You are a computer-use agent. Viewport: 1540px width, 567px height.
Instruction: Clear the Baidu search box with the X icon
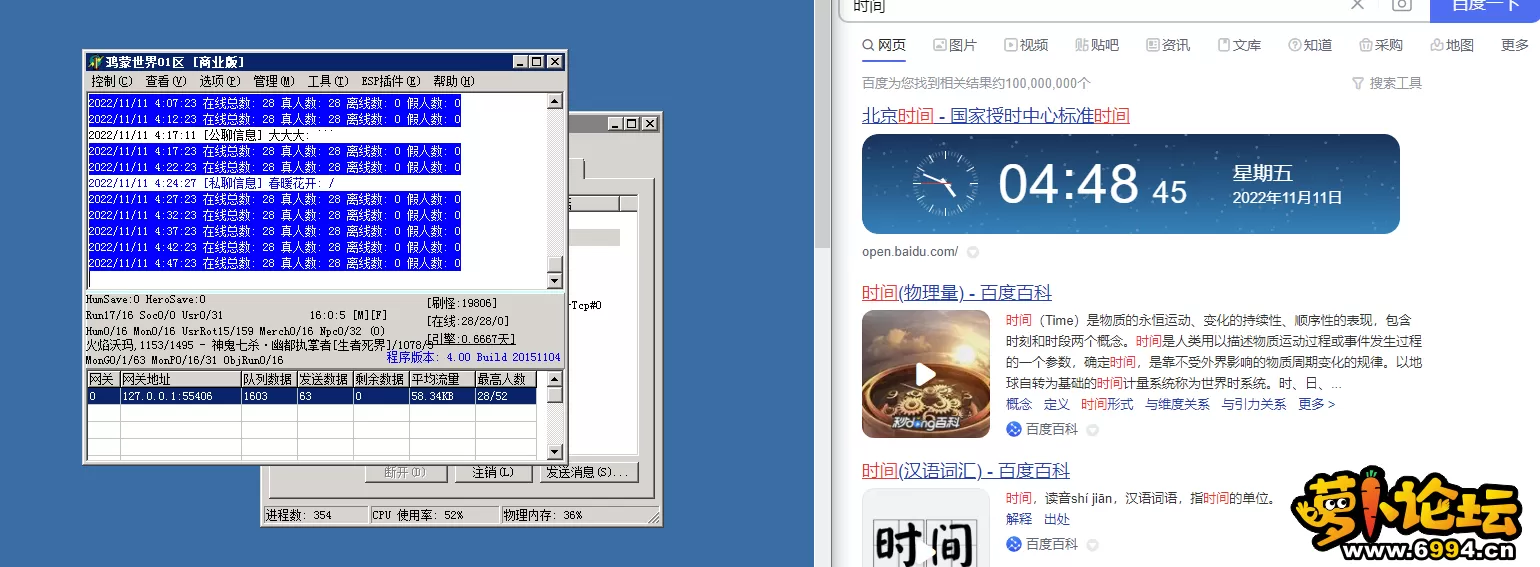click(1357, 5)
